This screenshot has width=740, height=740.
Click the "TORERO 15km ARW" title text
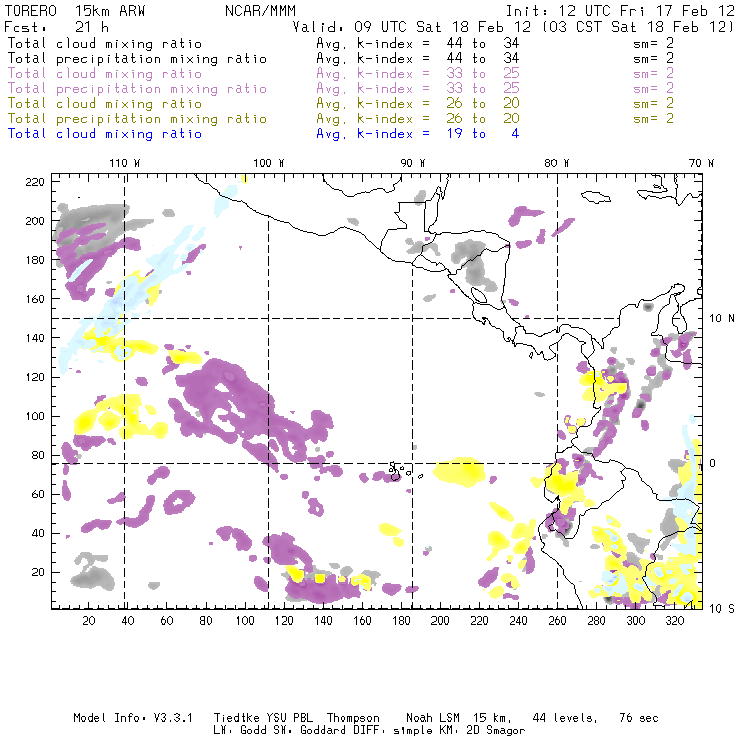75,10
